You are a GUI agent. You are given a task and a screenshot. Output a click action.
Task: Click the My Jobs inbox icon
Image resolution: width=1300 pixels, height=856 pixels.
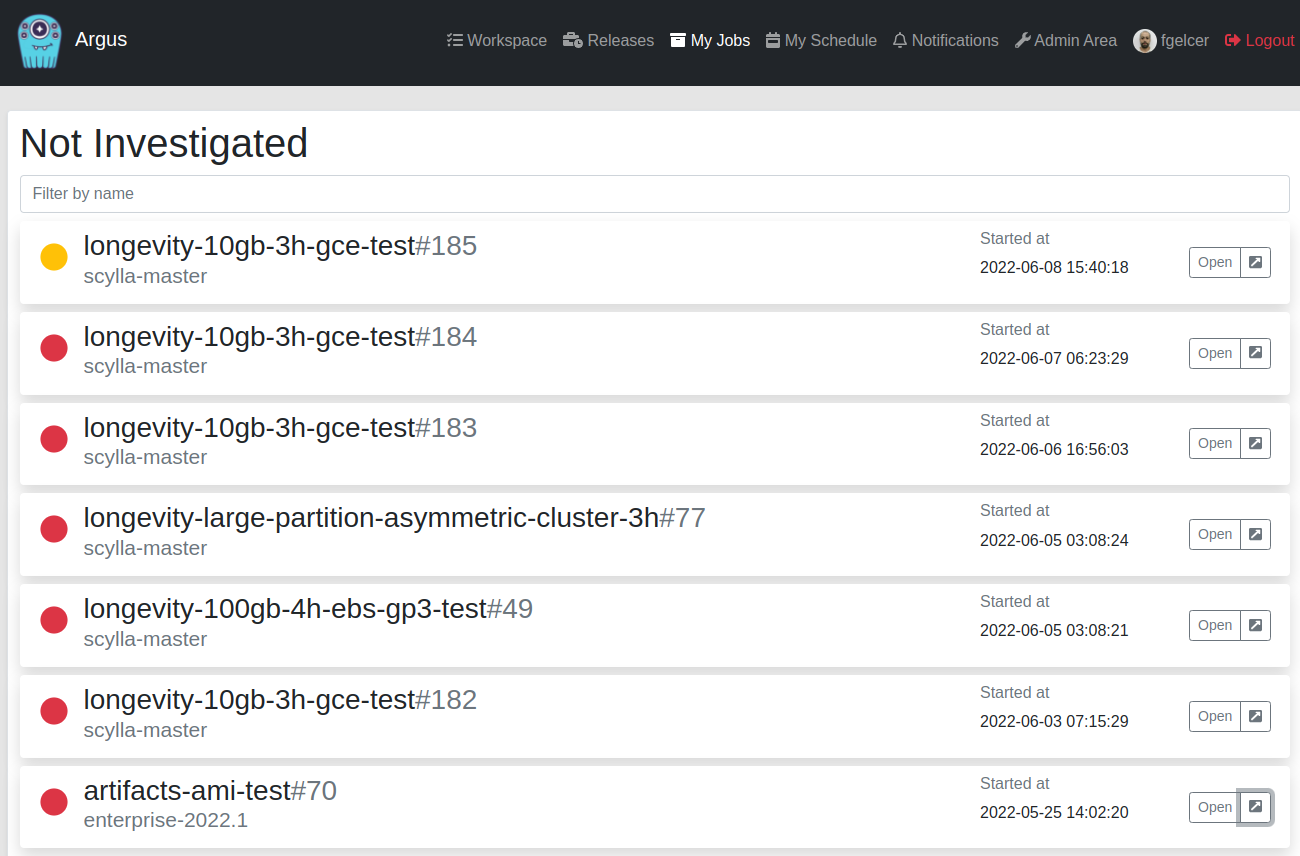[x=677, y=40]
